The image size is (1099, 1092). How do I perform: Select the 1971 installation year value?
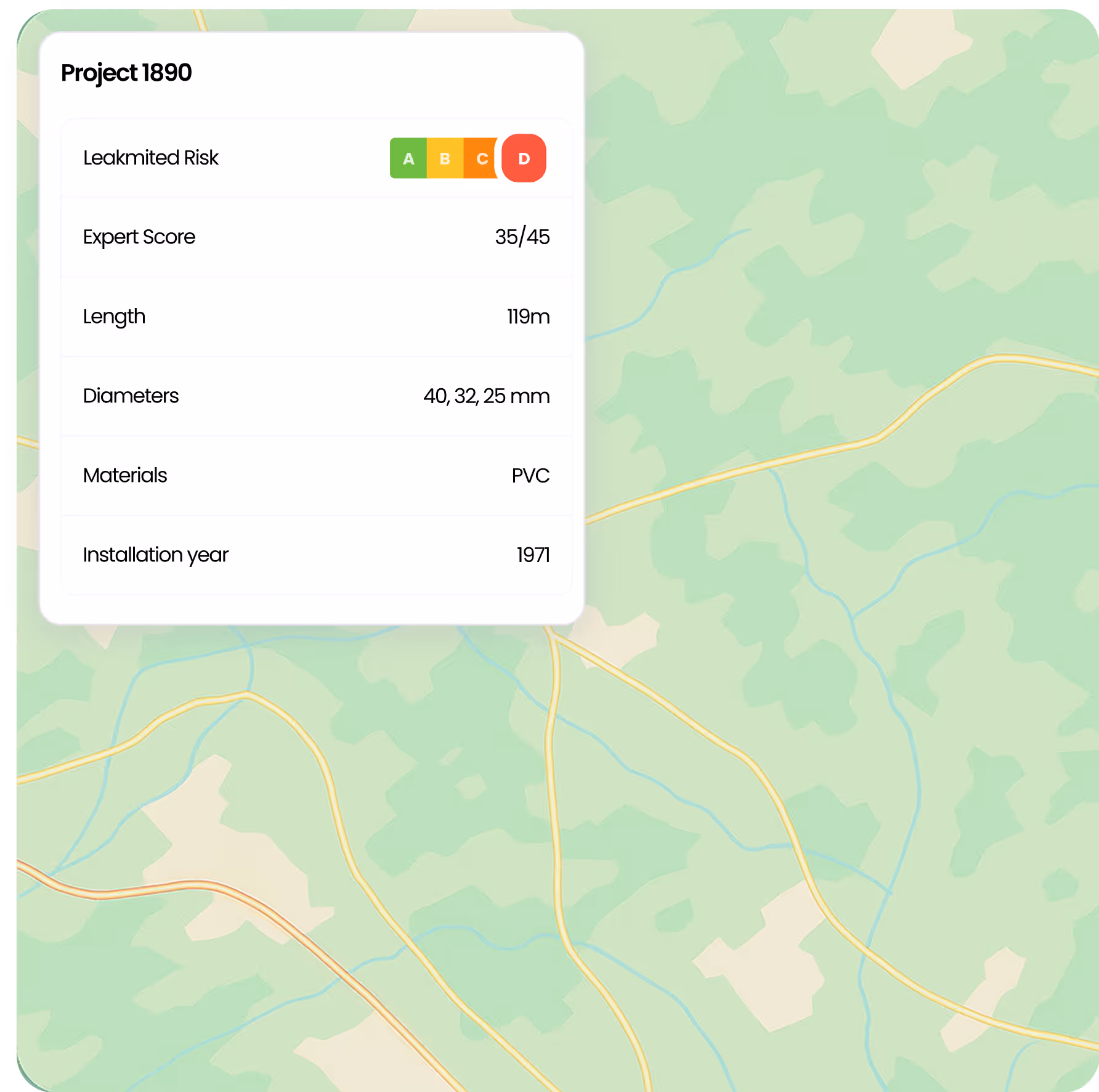[533, 555]
